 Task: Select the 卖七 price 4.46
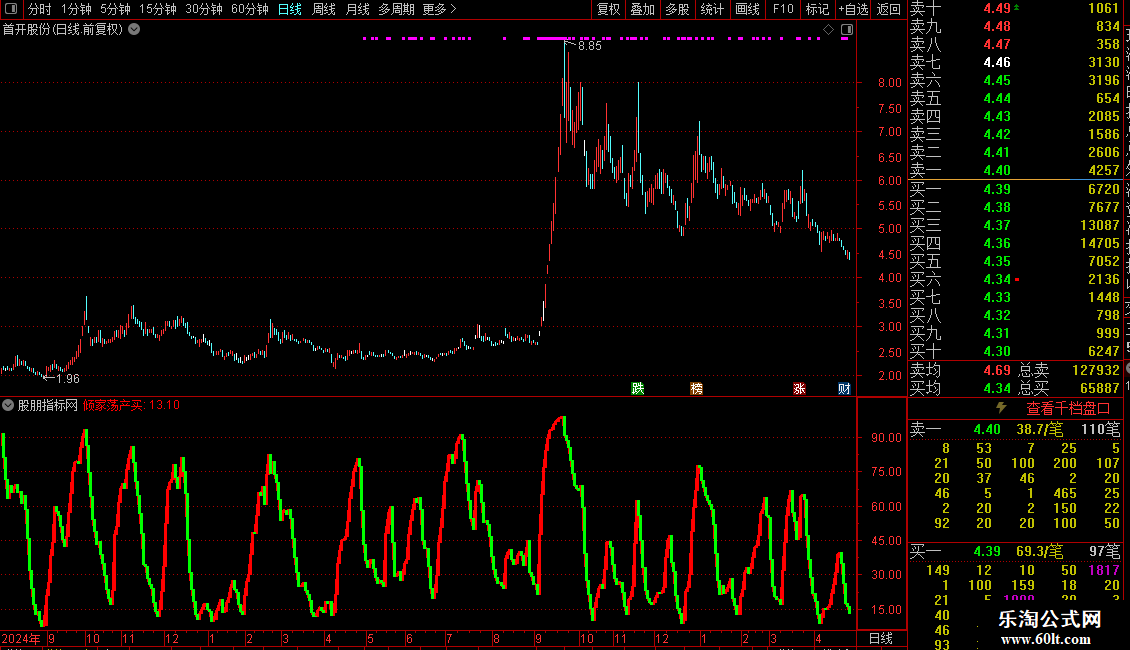(997, 63)
